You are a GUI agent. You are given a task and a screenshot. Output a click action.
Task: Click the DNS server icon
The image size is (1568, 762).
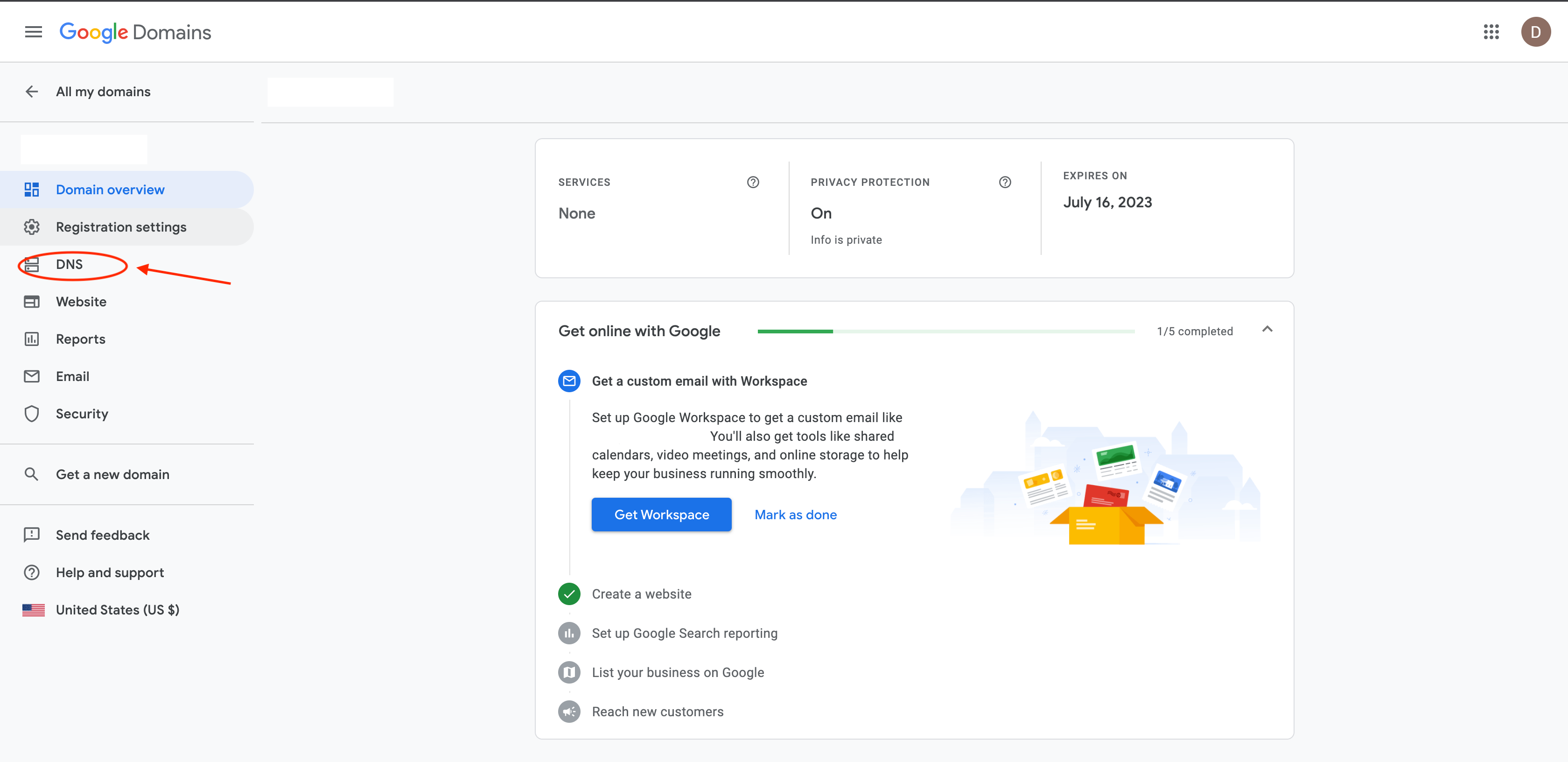32,264
